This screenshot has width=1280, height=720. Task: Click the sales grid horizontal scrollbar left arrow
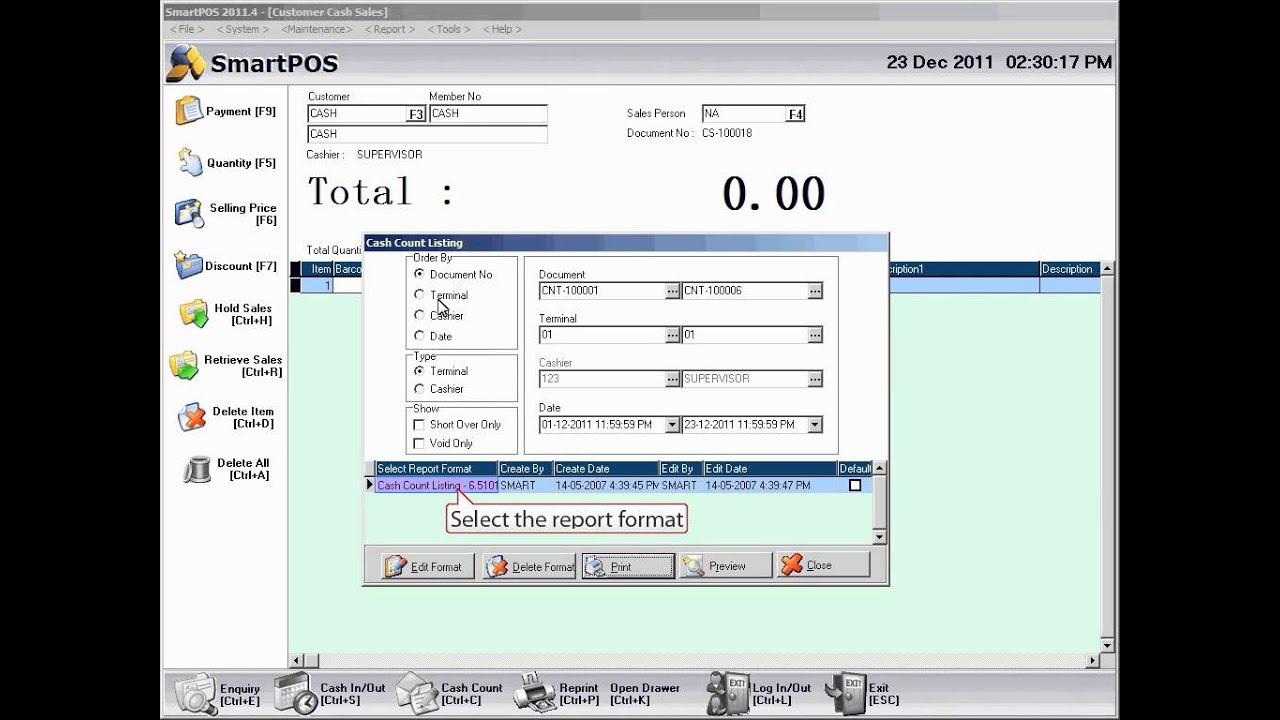point(296,661)
